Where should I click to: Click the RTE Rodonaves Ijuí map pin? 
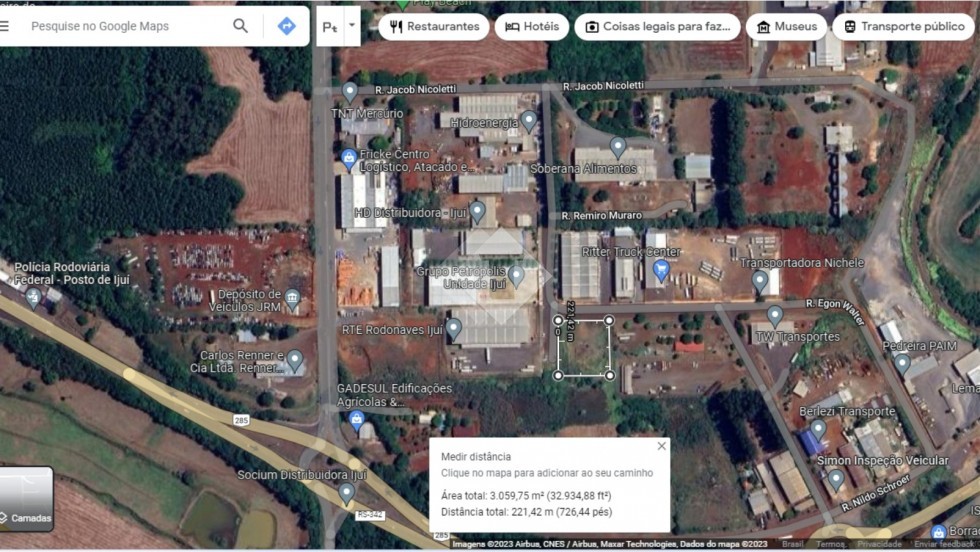point(454,329)
